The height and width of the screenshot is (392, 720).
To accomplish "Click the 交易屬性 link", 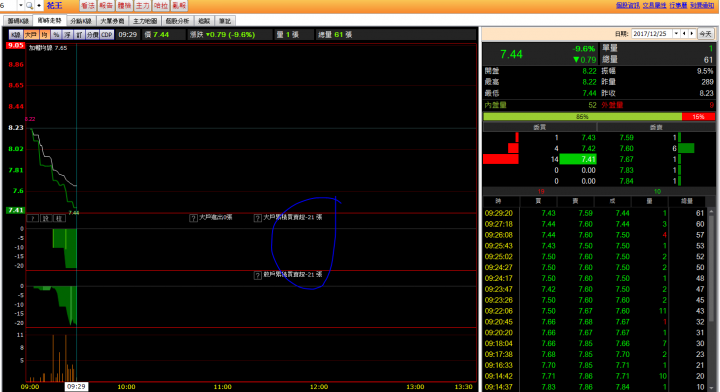I will [654, 5].
